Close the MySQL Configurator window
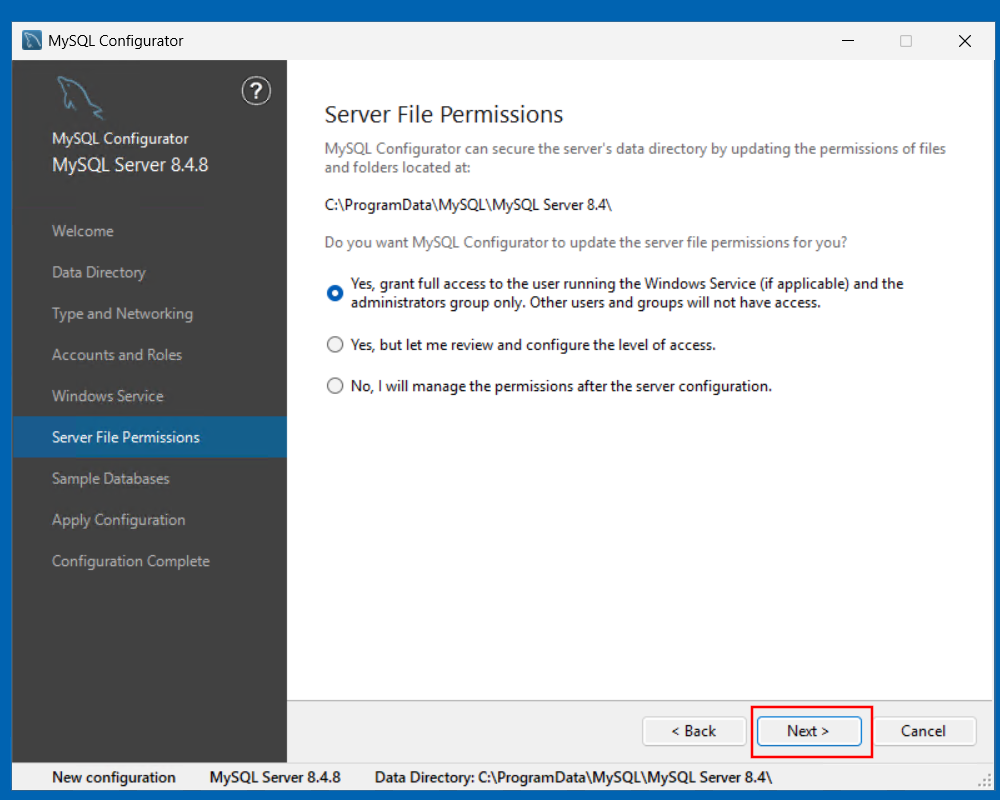Image resolution: width=1000 pixels, height=800 pixels. (x=965, y=41)
